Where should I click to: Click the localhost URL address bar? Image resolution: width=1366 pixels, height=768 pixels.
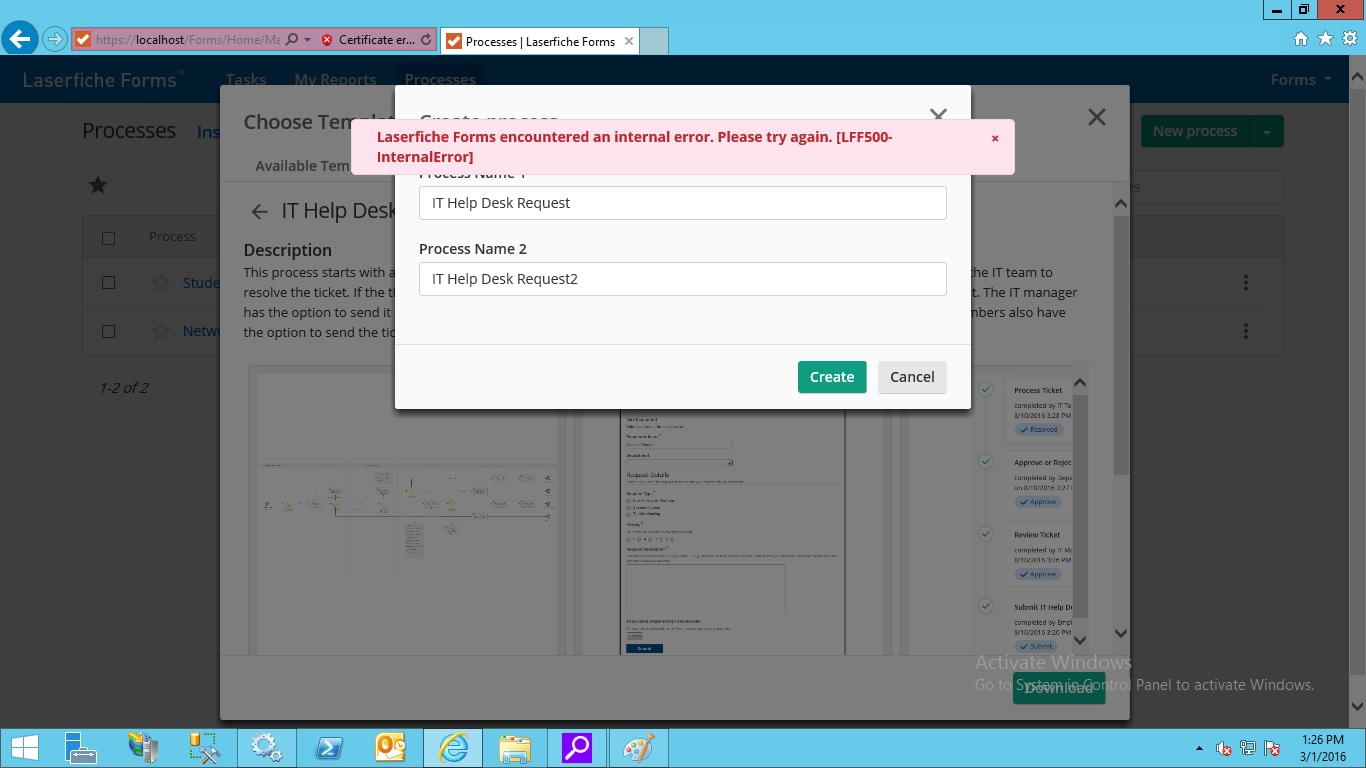pyautogui.click(x=187, y=40)
